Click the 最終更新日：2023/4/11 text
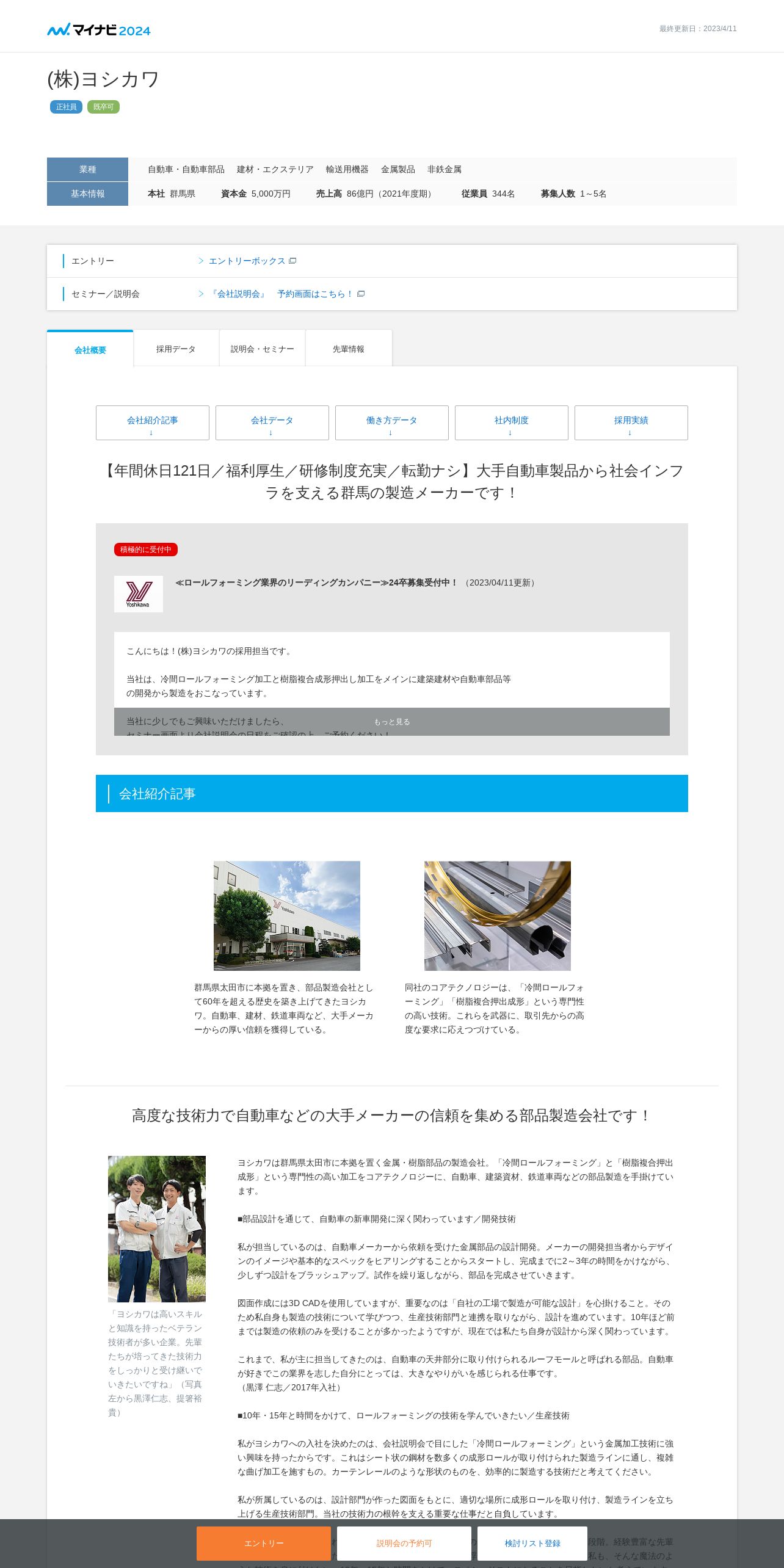 698,29
